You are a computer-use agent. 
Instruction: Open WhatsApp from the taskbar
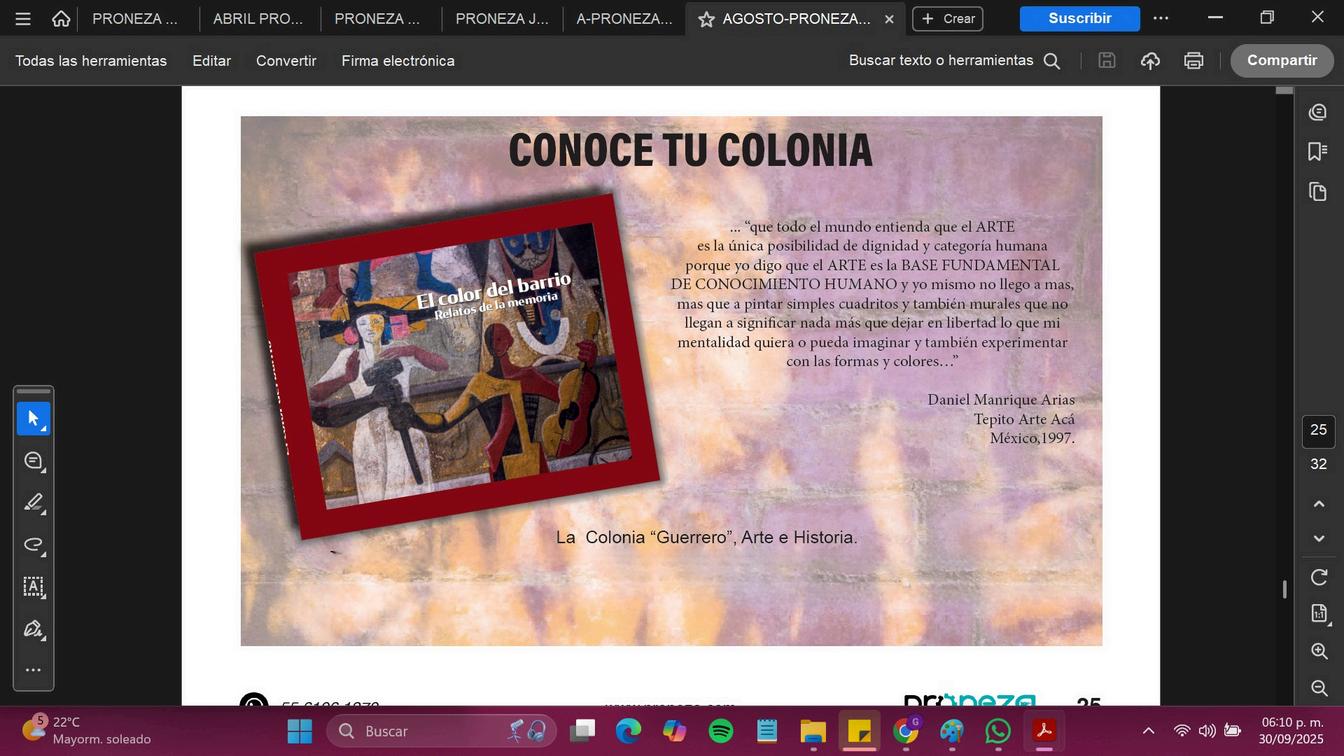998,731
